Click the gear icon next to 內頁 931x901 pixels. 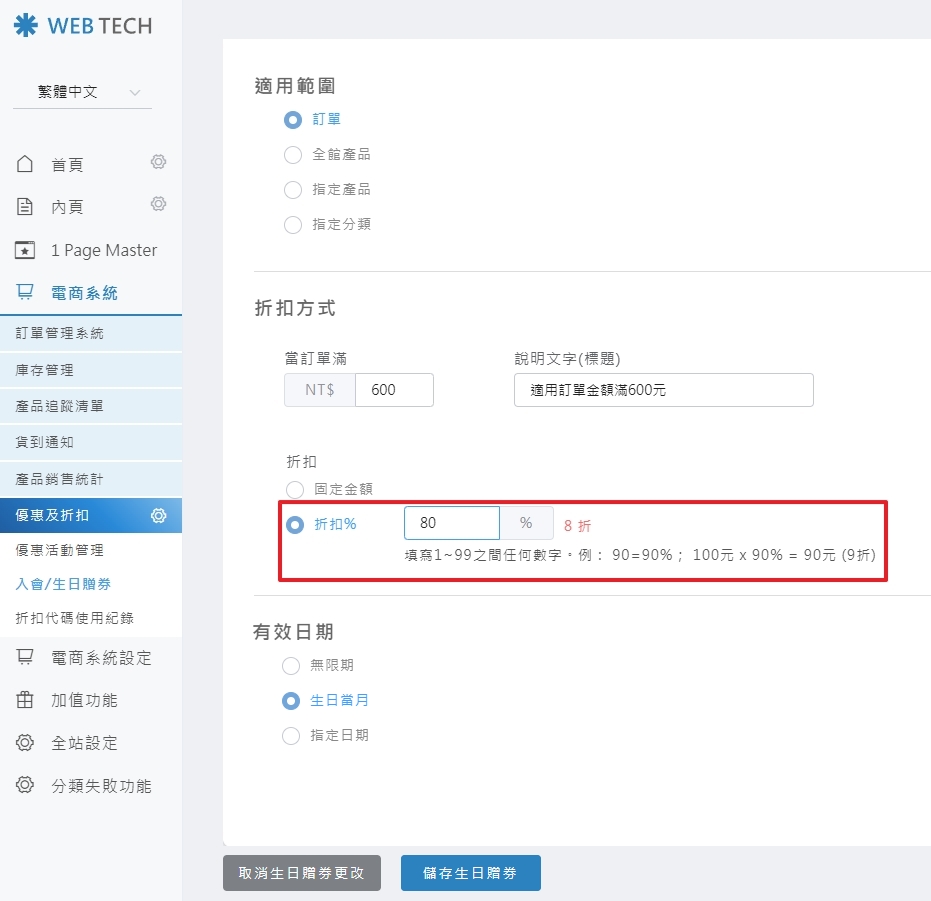pos(158,204)
